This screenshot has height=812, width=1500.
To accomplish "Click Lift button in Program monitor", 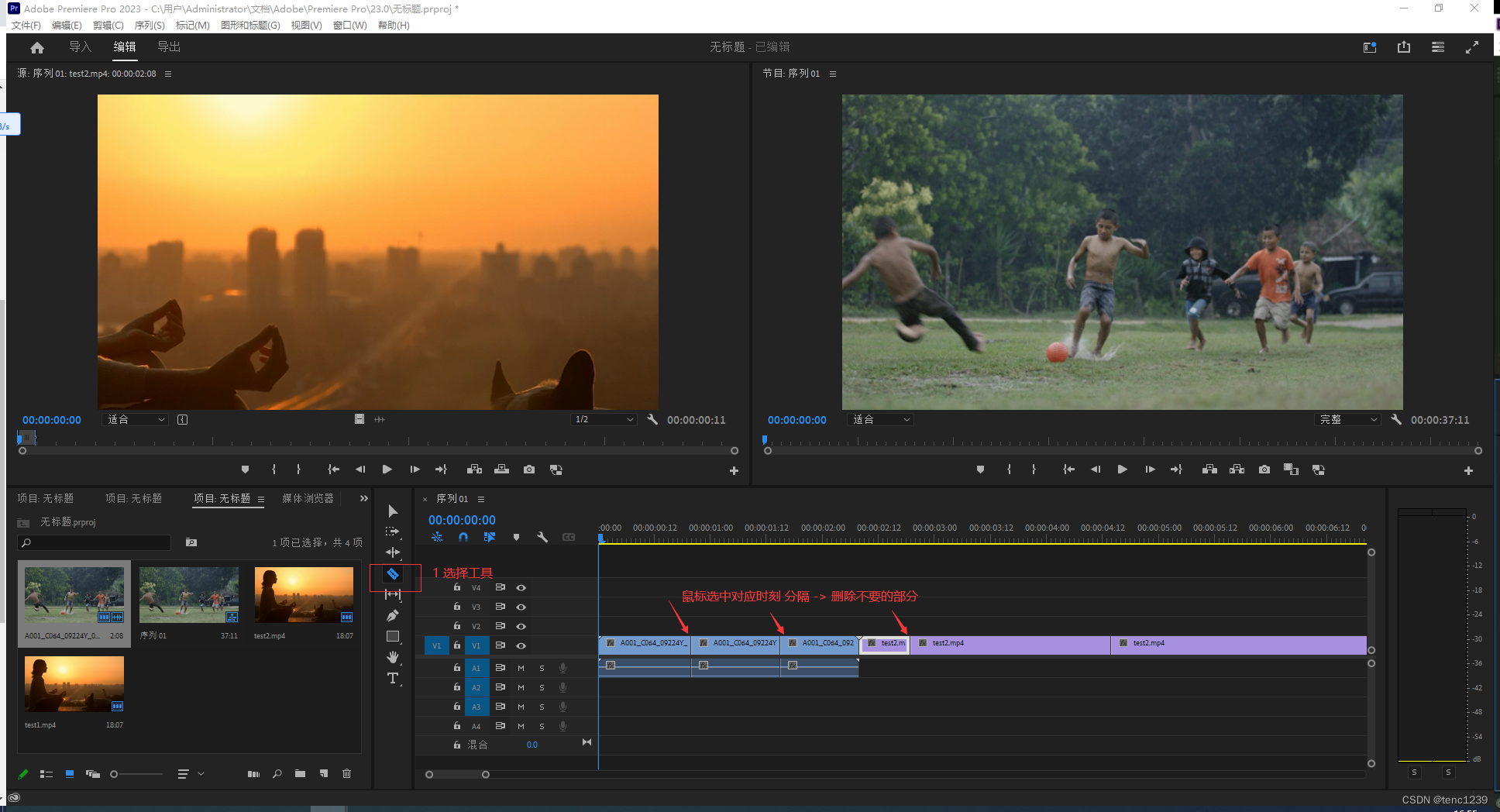I will point(1209,470).
